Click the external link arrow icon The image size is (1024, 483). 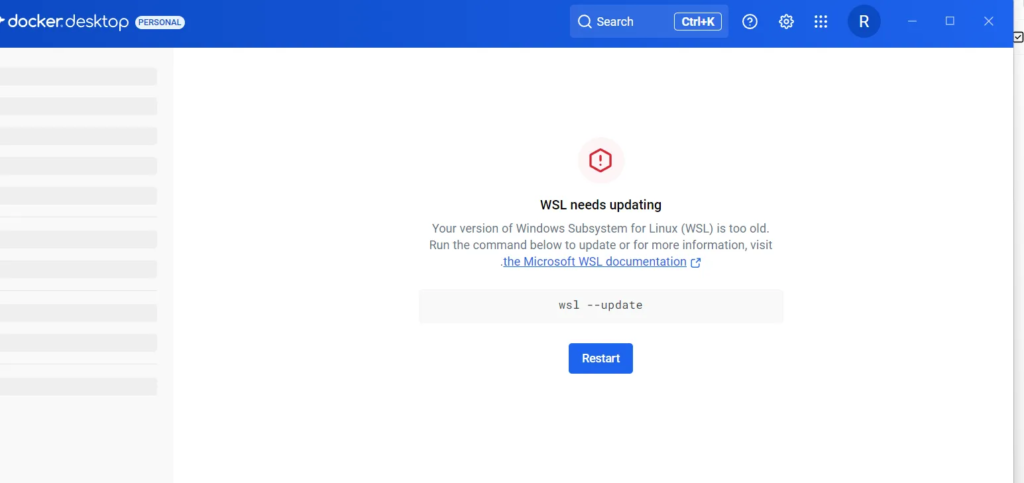point(696,263)
